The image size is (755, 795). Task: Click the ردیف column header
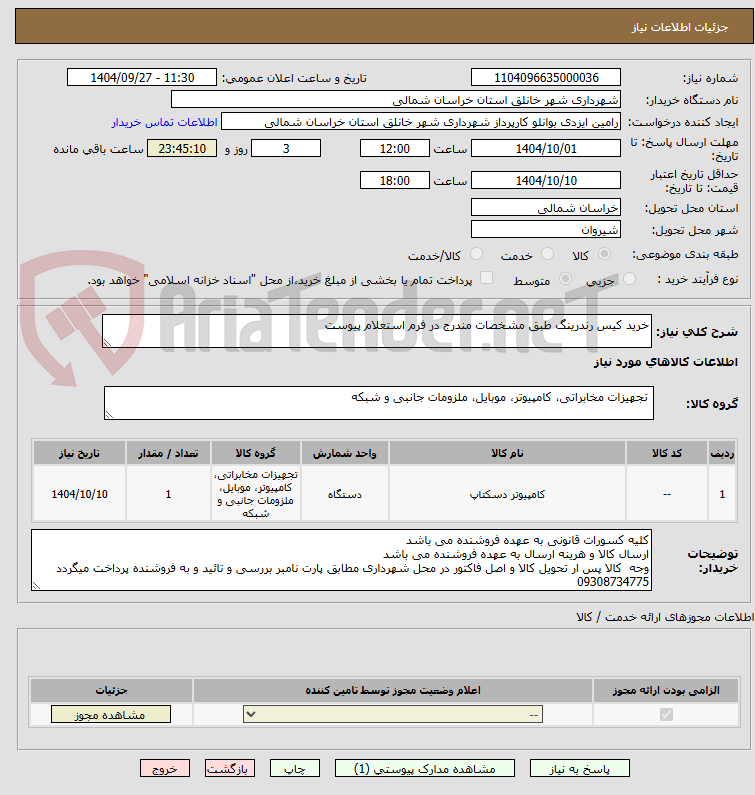click(722, 453)
